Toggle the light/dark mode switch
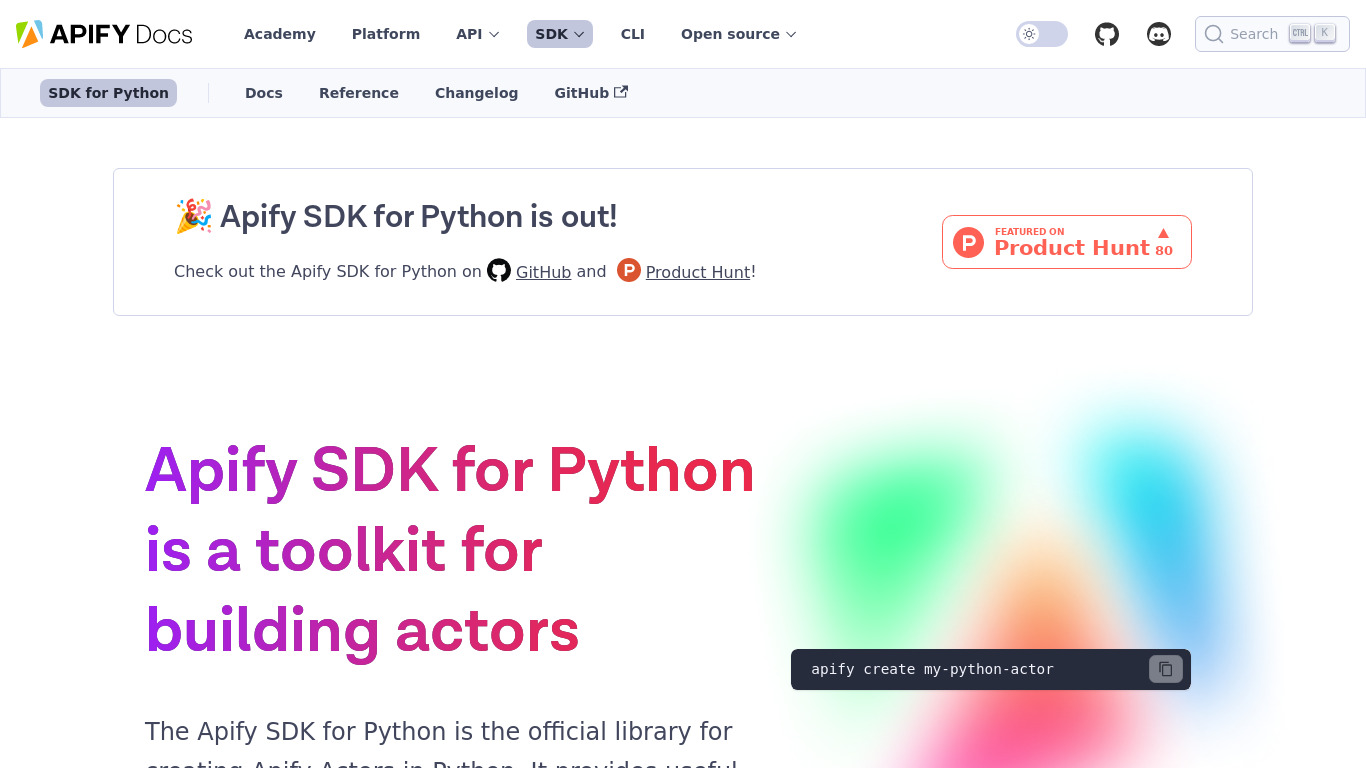 coord(1042,34)
